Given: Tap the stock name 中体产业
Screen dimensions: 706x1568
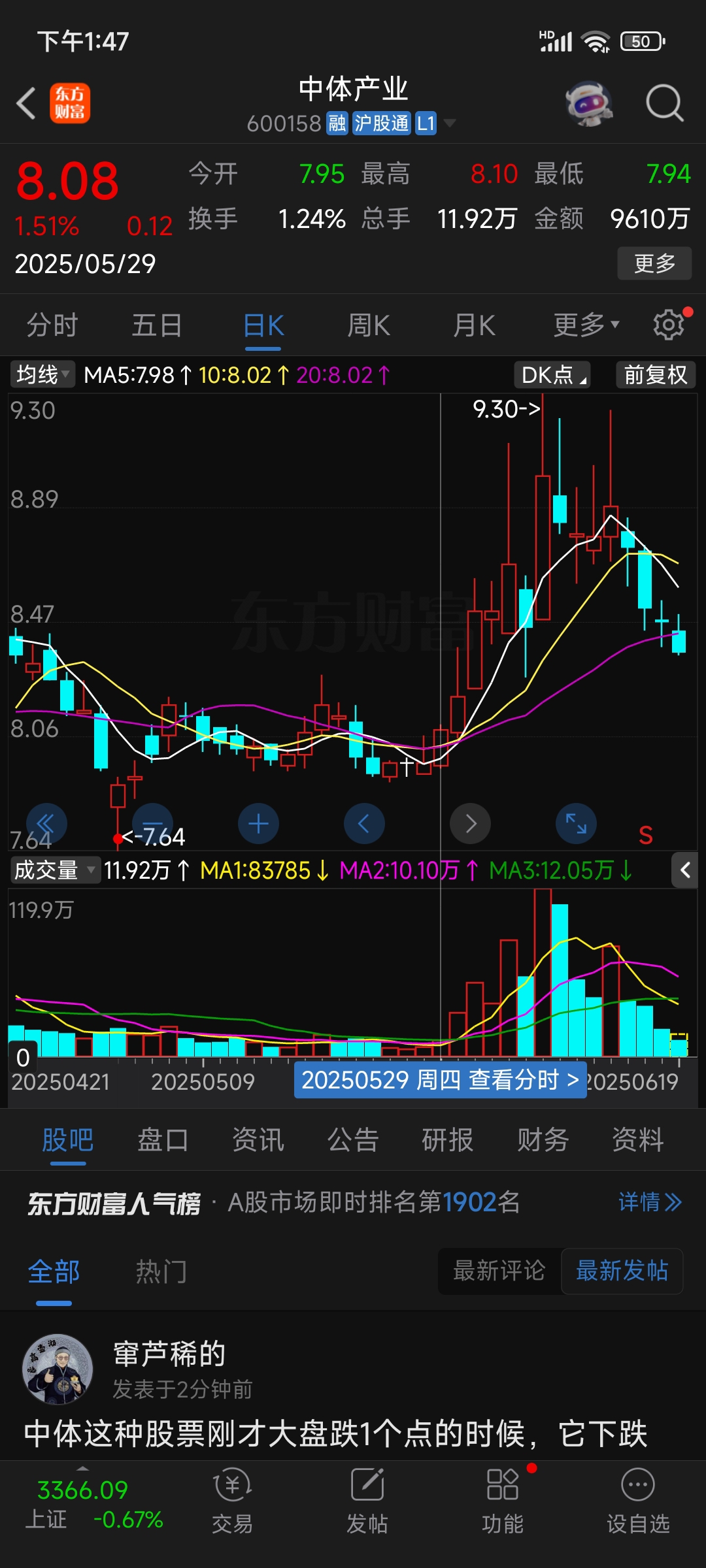Looking at the screenshot, I should tap(353, 89).
